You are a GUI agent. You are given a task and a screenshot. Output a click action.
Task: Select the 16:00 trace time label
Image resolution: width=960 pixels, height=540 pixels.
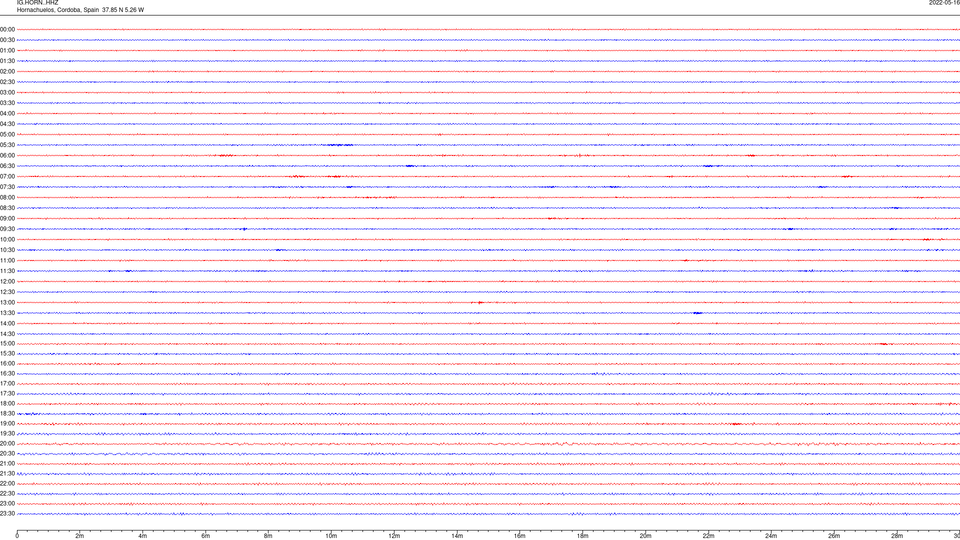(7, 364)
